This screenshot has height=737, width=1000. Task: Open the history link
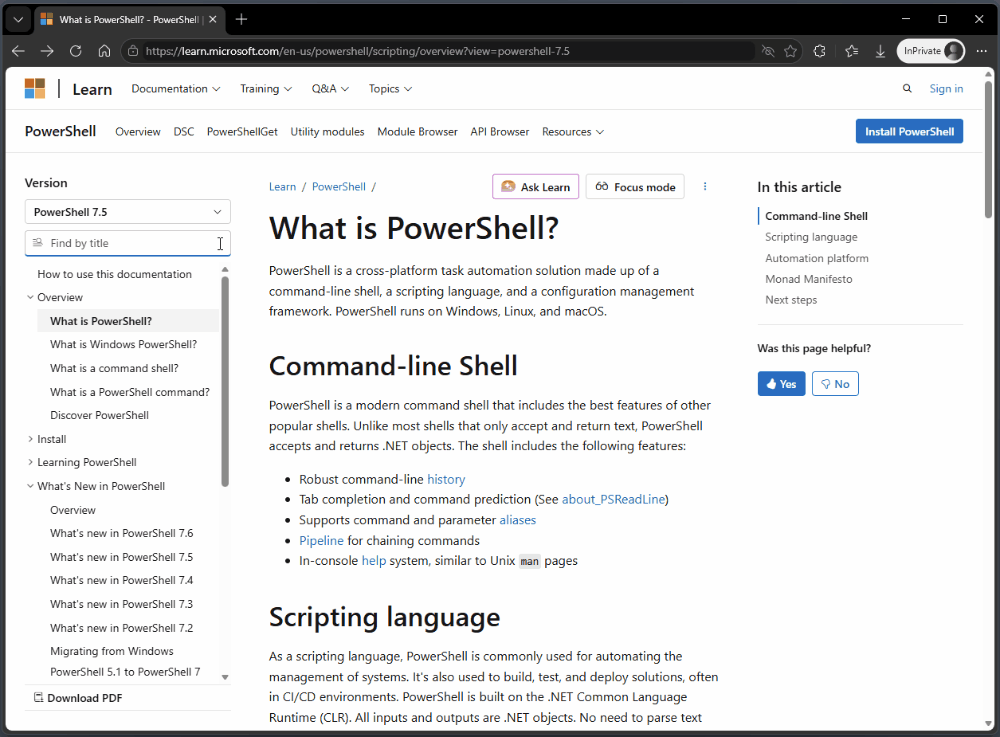coord(446,479)
